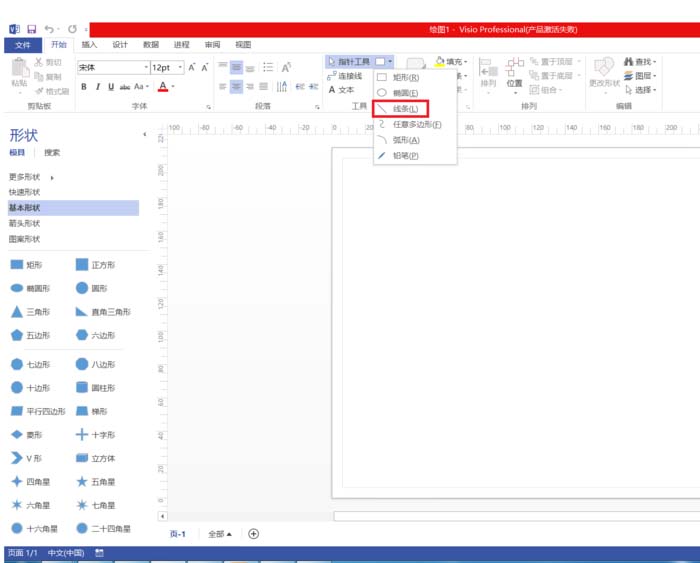The width and height of the screenshot is (700, 563).
Task: Click the Redo icon in title bar
Action: (x=72, y=29)
